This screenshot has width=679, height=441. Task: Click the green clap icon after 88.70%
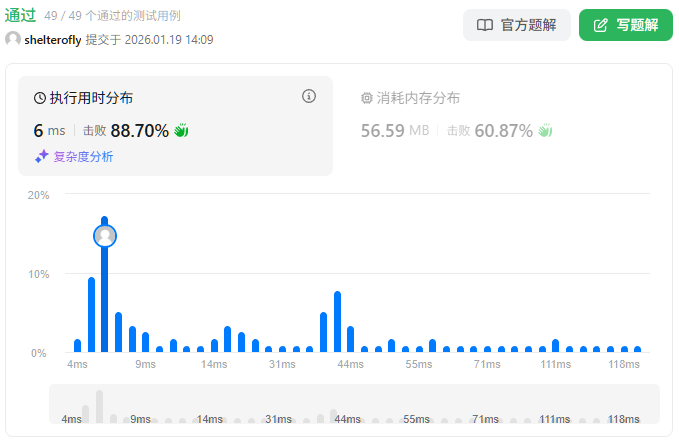click(x=181, y=130)
